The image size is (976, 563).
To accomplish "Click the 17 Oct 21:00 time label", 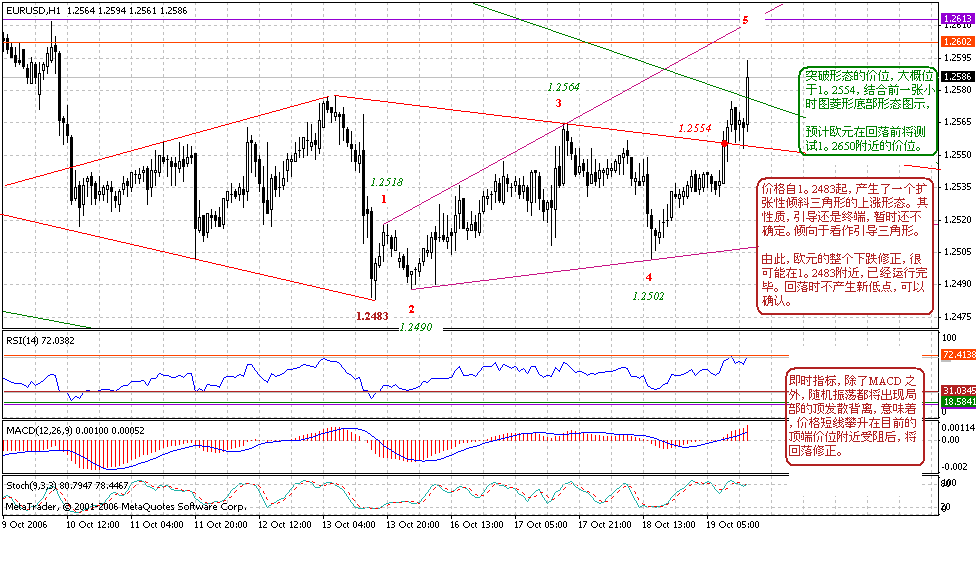I will coord(605,525).
